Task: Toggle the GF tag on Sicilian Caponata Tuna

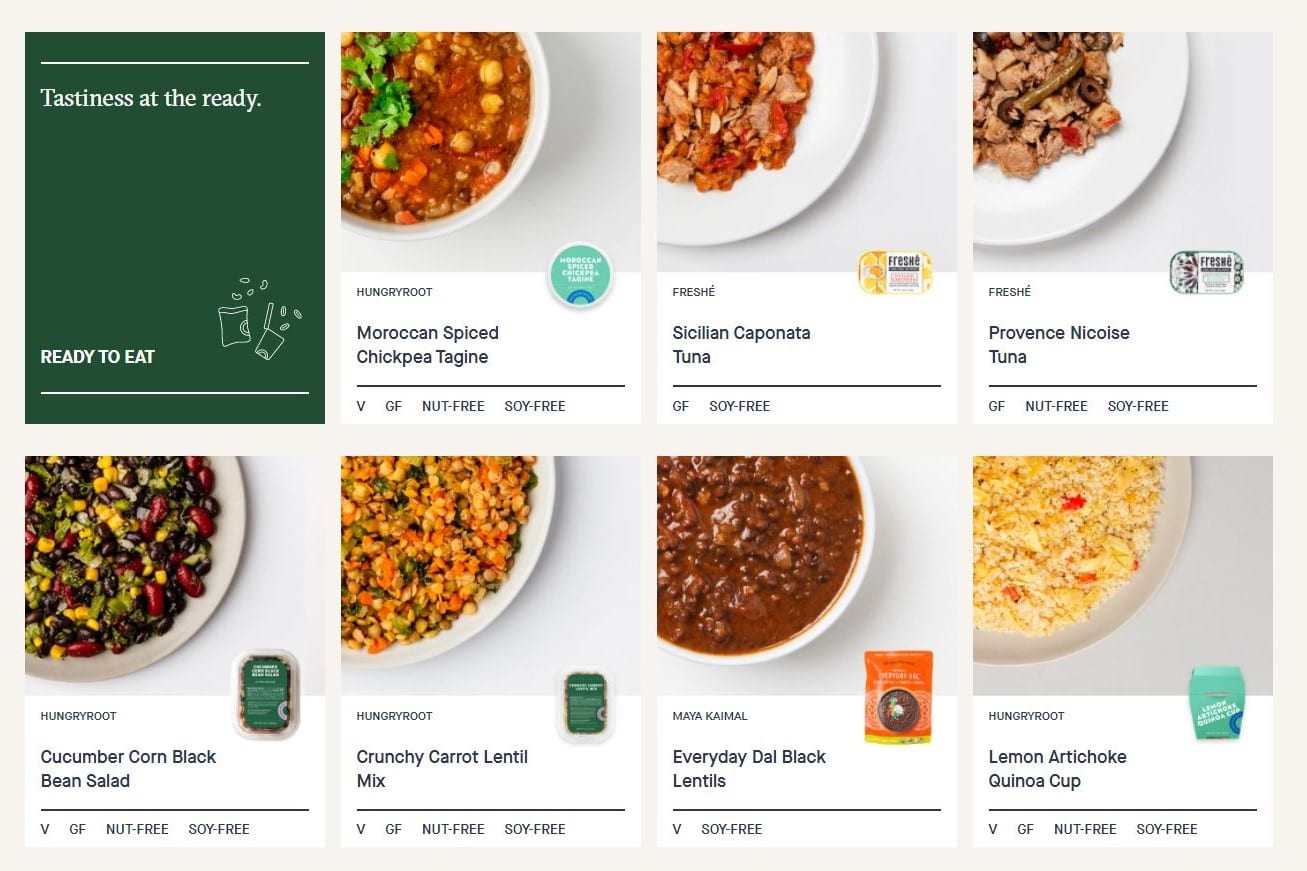Action: coord(680,406)
